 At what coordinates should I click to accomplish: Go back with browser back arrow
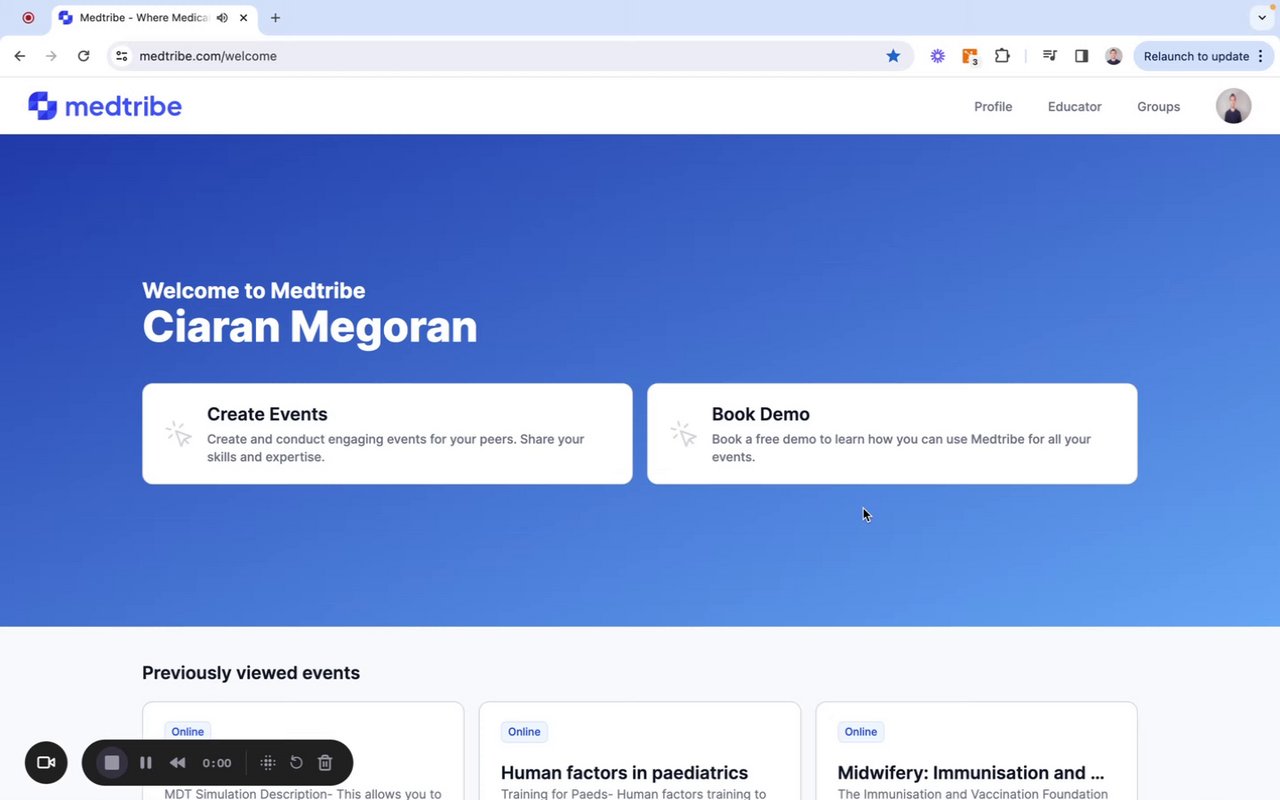coord(20,56)
